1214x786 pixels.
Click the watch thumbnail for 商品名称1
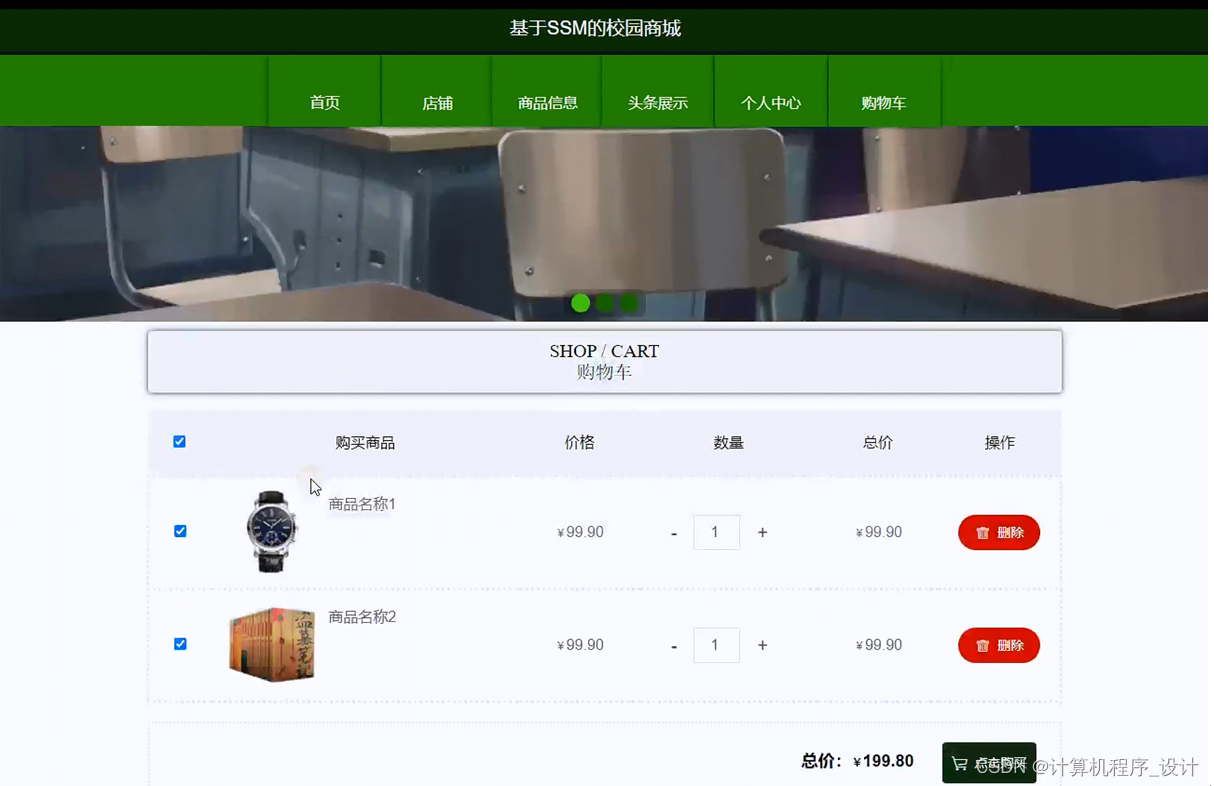(272, 531)
